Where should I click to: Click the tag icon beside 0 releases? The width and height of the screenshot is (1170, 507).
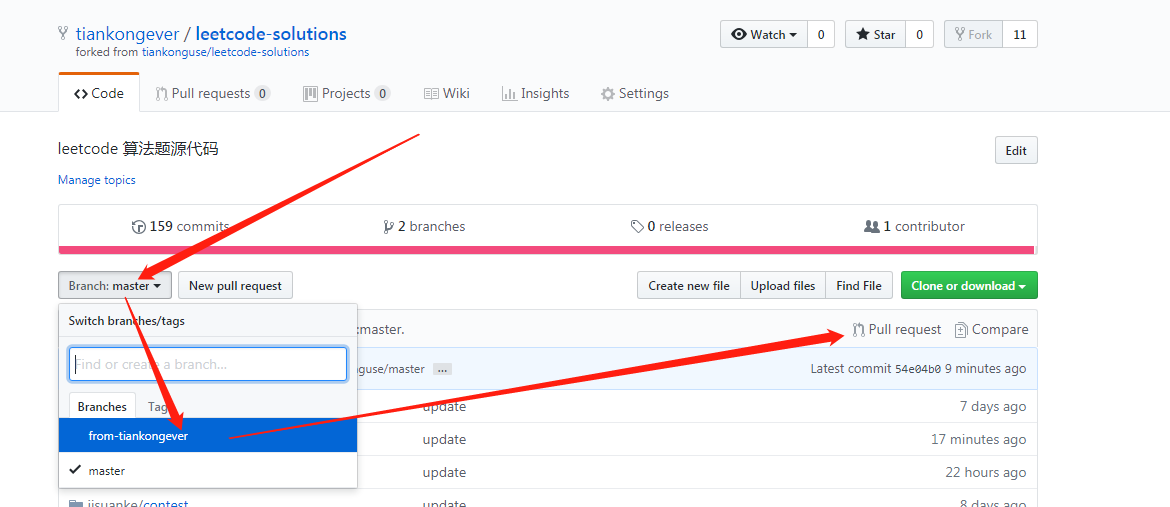point(636,226)
